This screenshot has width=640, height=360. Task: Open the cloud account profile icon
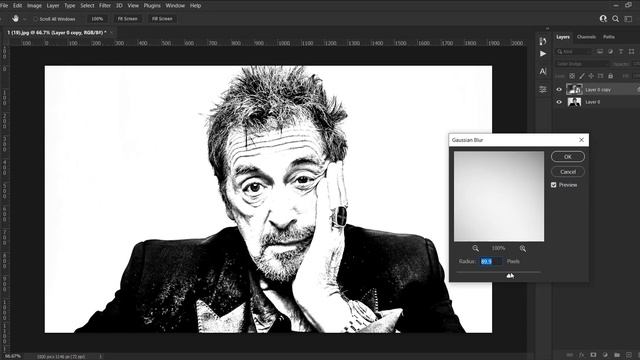[x=603, y=19]
